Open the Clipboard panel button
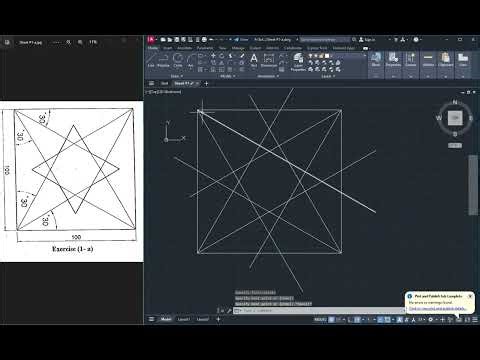The height and width of the screenshot is (360, 480). click(x=445, y=60)
